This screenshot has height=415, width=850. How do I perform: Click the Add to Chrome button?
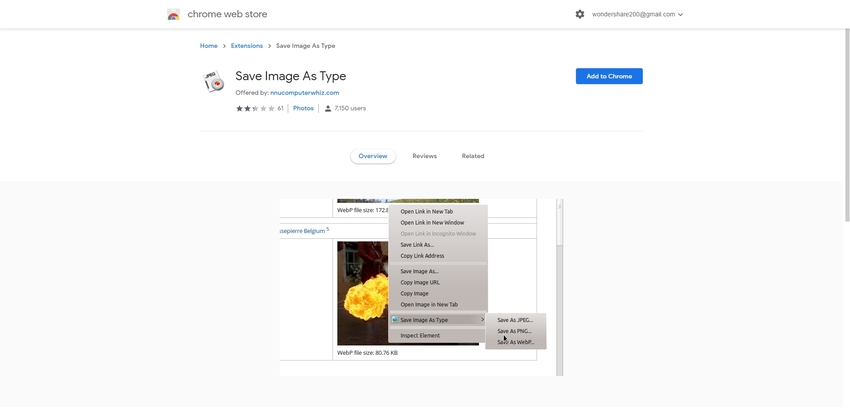pyautogui.click(x=609, y=76)
